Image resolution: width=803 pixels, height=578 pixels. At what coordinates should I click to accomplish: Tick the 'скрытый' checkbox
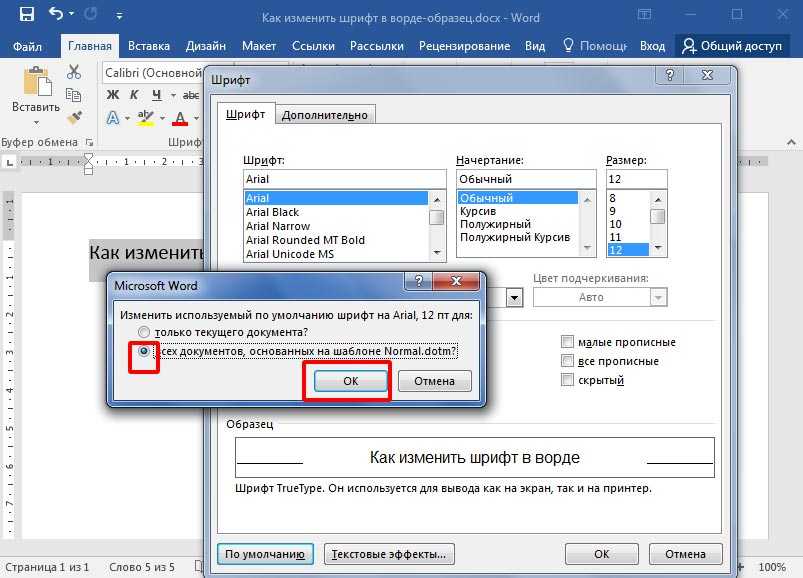point(568,380)
